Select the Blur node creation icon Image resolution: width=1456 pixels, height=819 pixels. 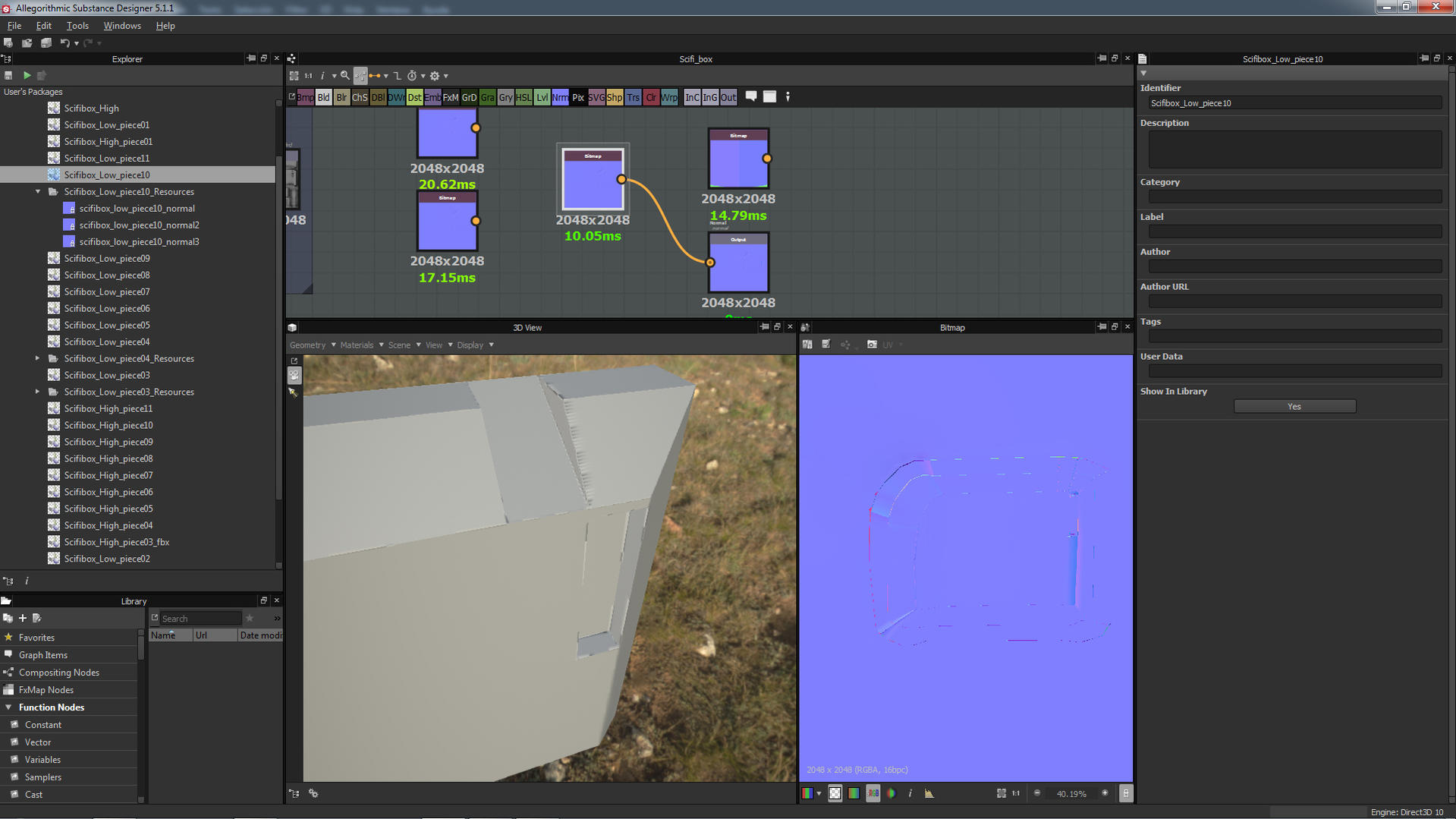[341, 97]
